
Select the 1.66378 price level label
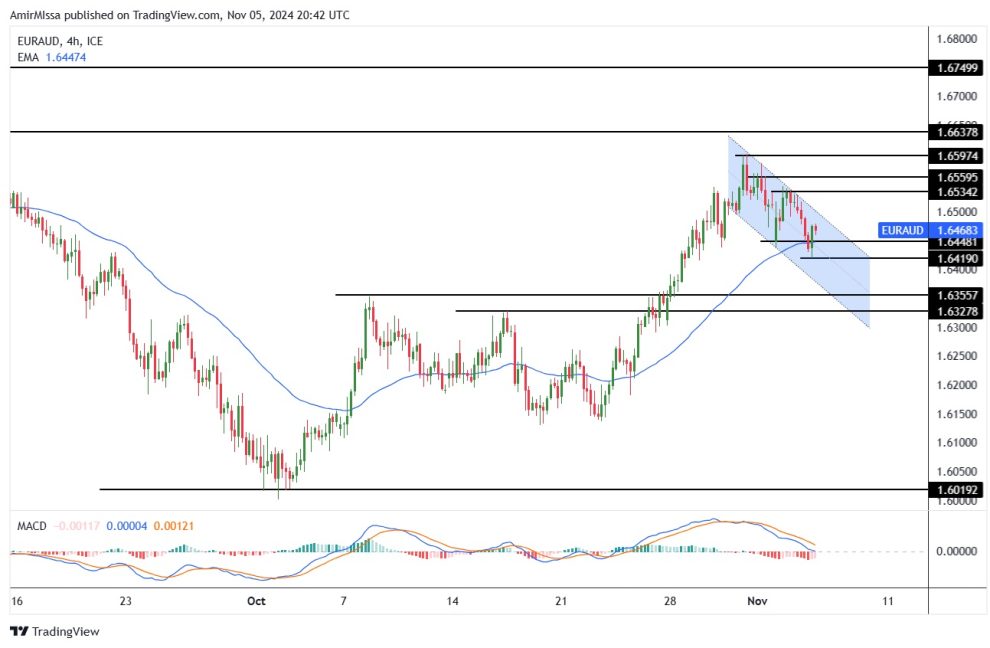coord(957,132)
